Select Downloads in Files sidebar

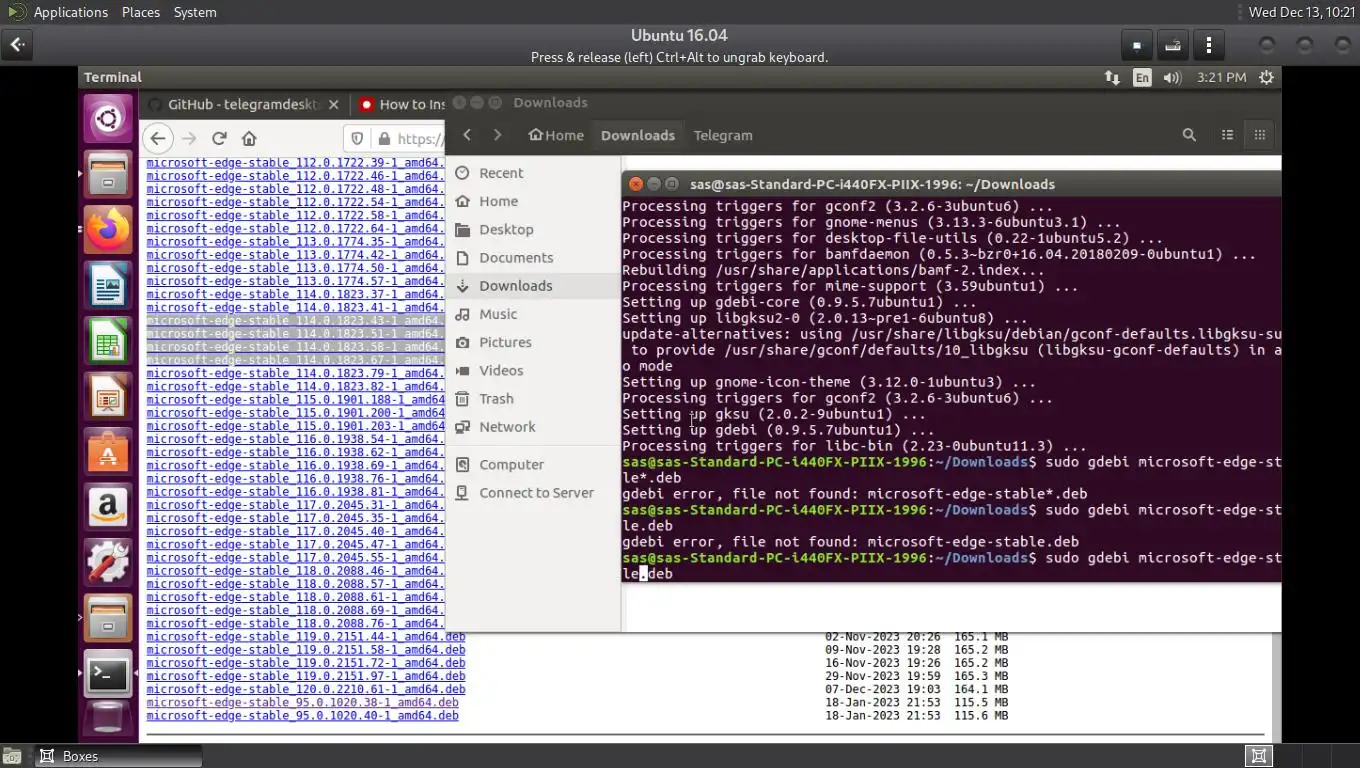[533, 285]
